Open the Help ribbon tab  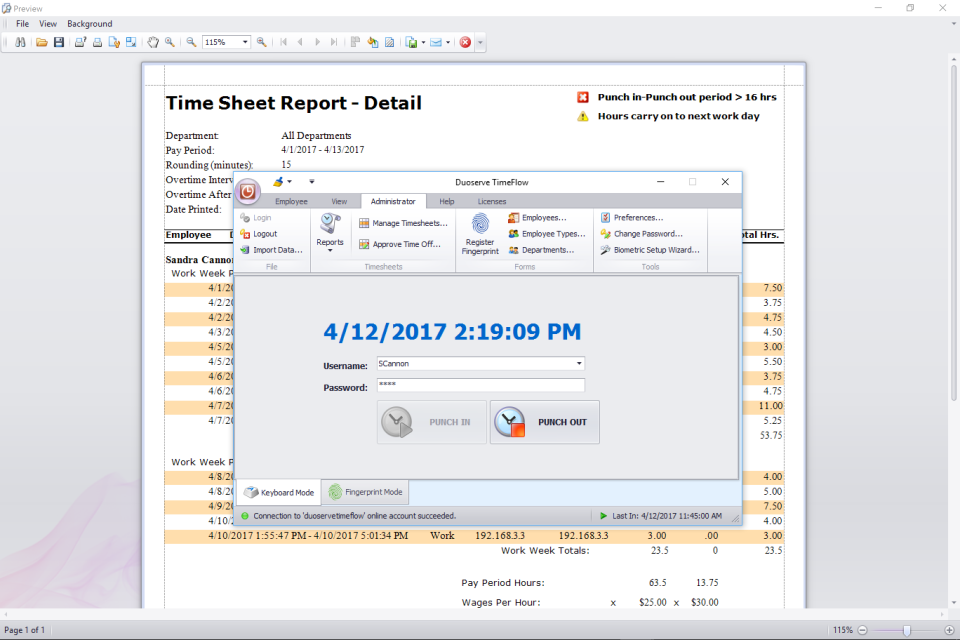[x=447, y=201]
